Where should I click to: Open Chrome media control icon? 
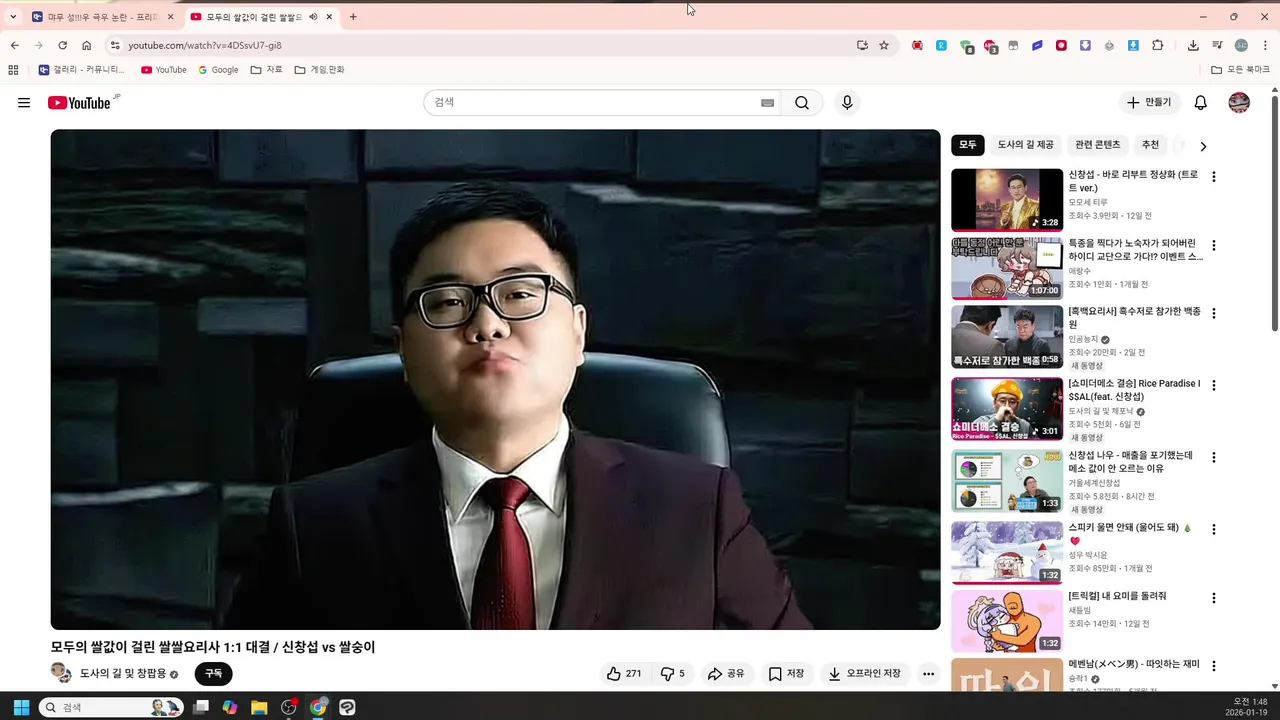pos(1217,45)
